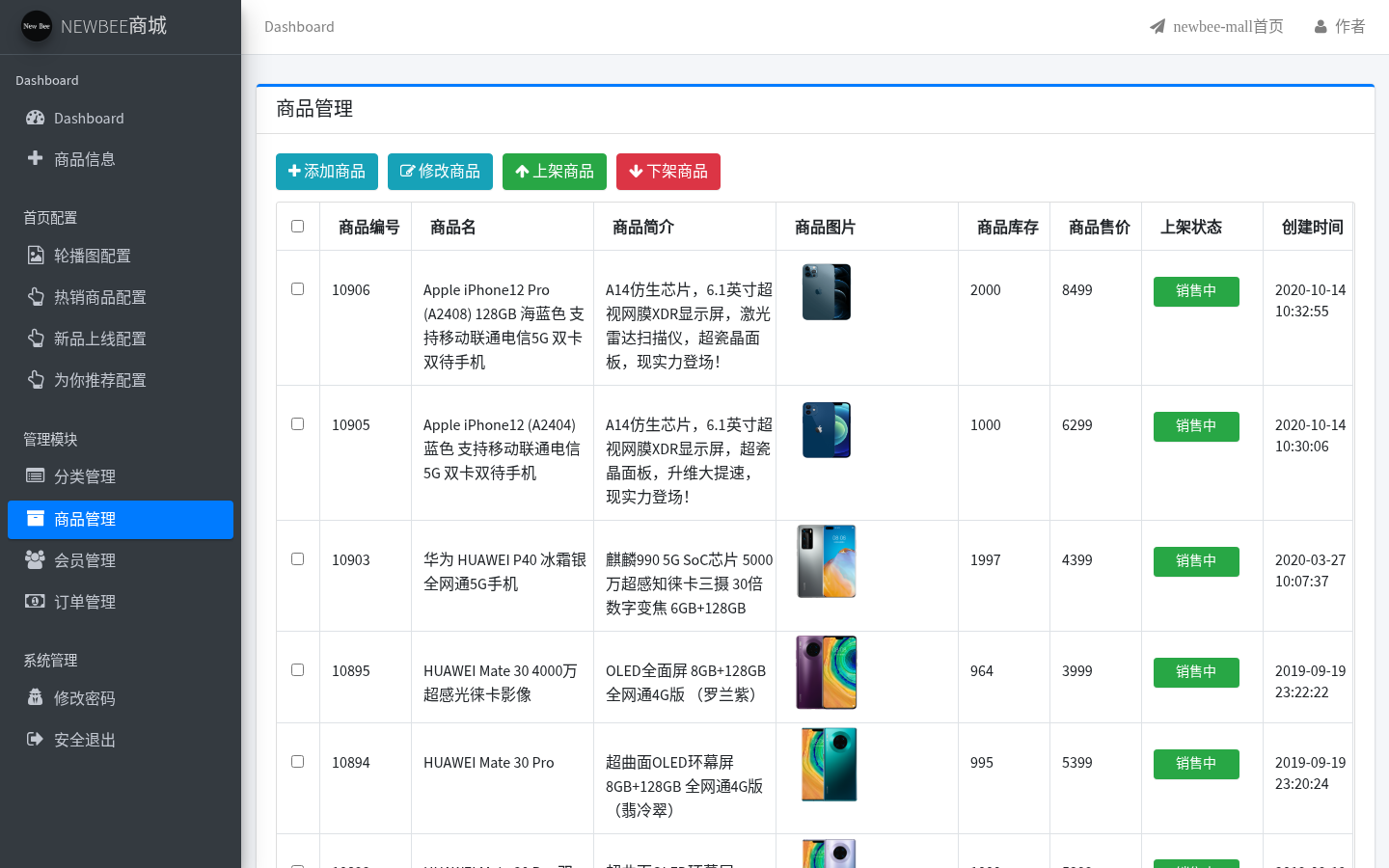This screenshot has width=1389, height=868.
Task: Click the HUAWEI P40 product thumbnail
Action: [x=827, y=561]
